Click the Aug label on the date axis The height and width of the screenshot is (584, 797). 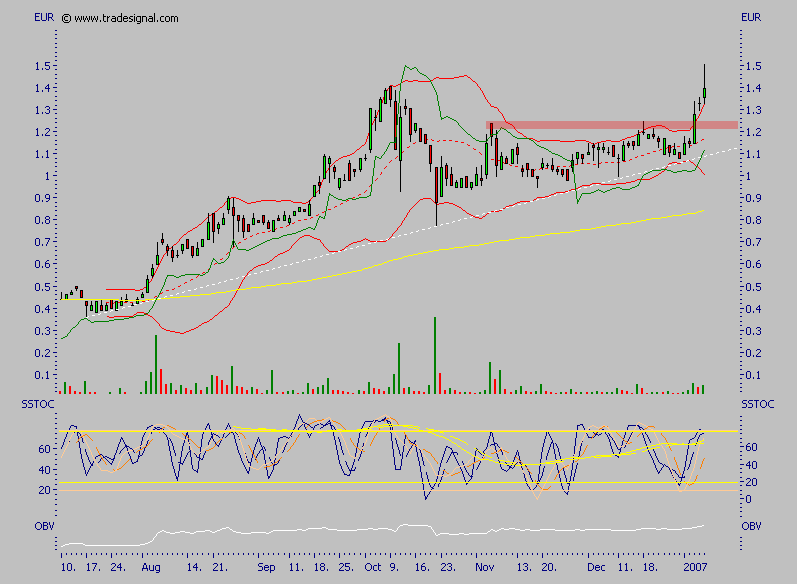151,567
